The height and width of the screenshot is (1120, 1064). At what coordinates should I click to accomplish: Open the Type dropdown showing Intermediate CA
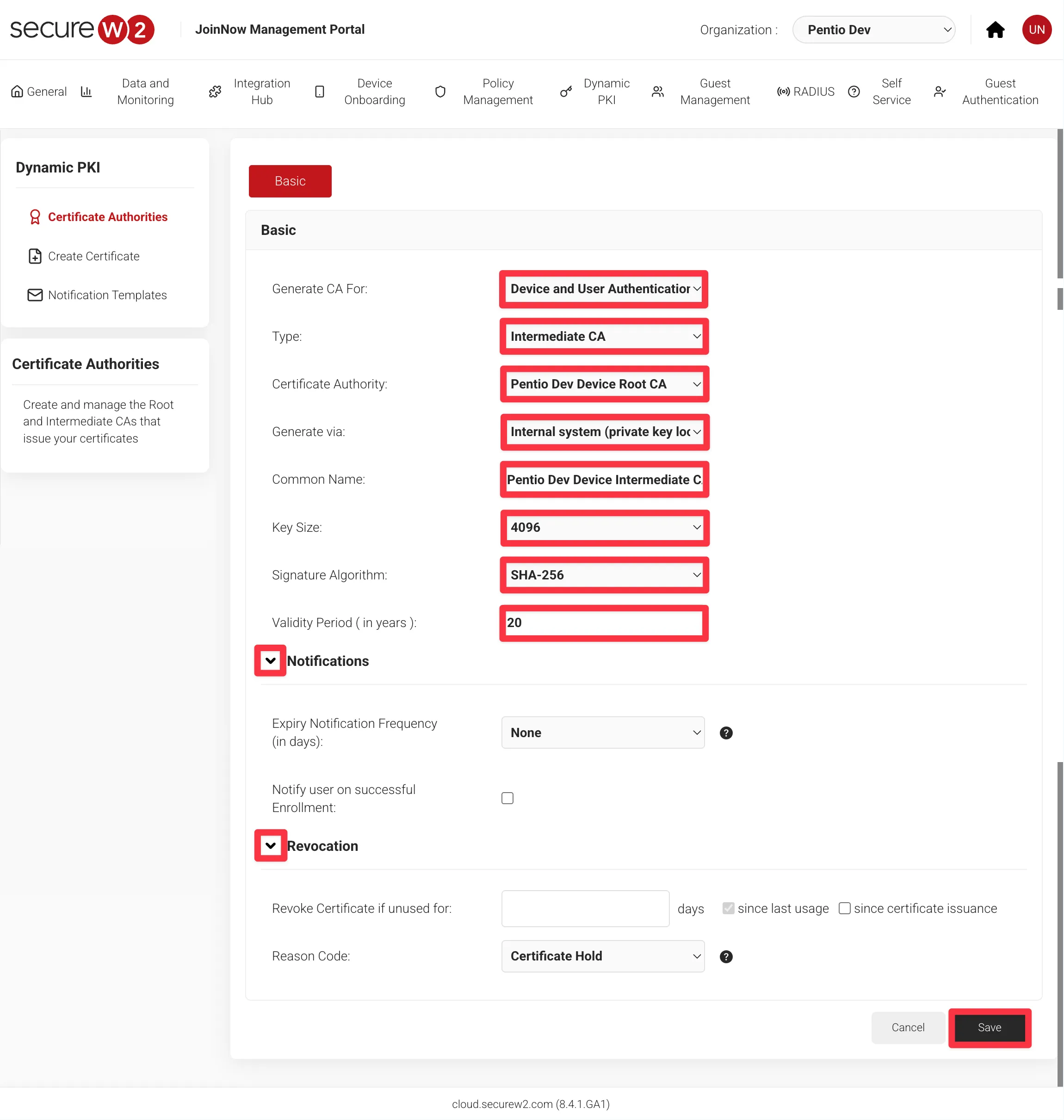pos(604,337)
